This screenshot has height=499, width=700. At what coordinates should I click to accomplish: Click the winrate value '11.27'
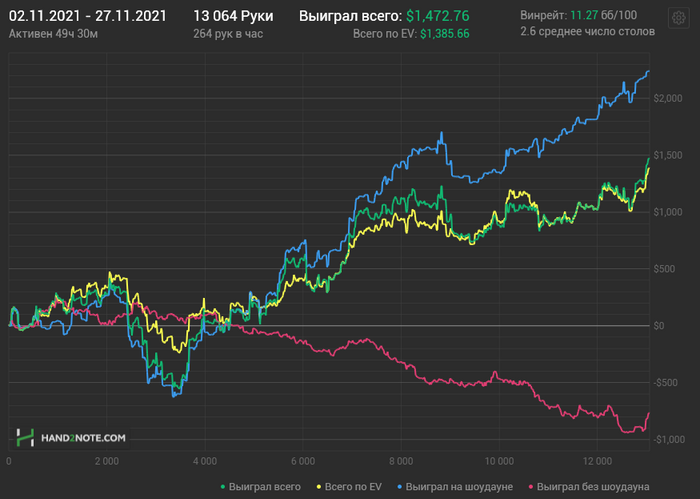pyautogui.click(x=584, y=15)
